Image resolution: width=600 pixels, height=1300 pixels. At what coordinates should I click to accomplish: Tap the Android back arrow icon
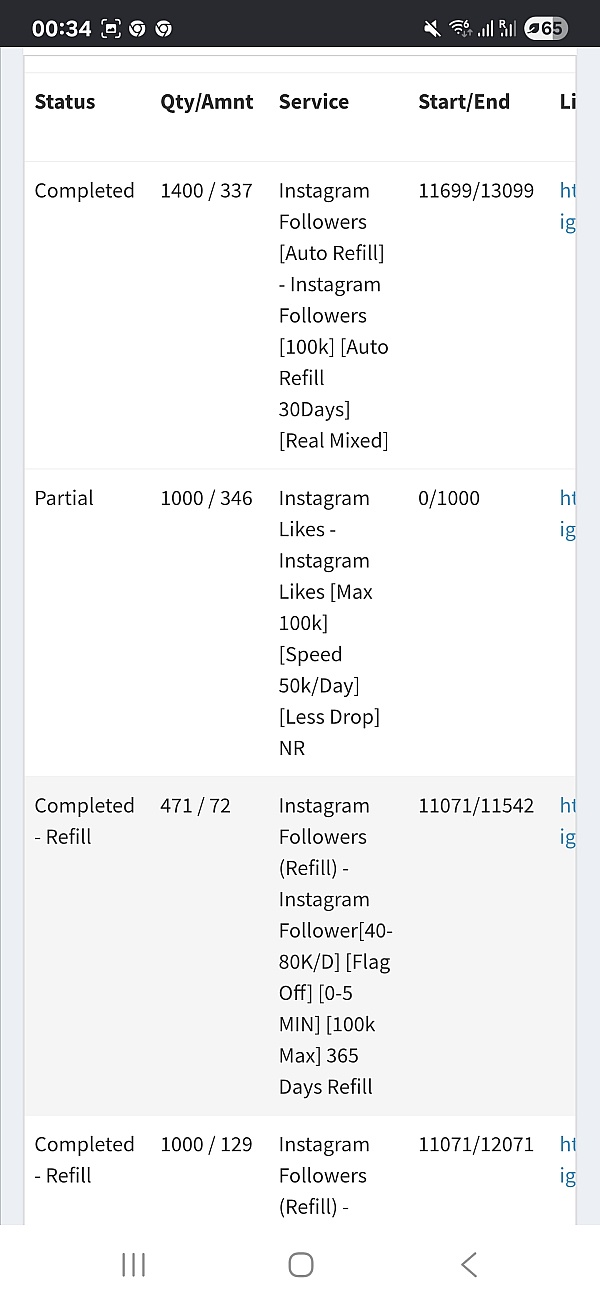[x=468, y=1264]
